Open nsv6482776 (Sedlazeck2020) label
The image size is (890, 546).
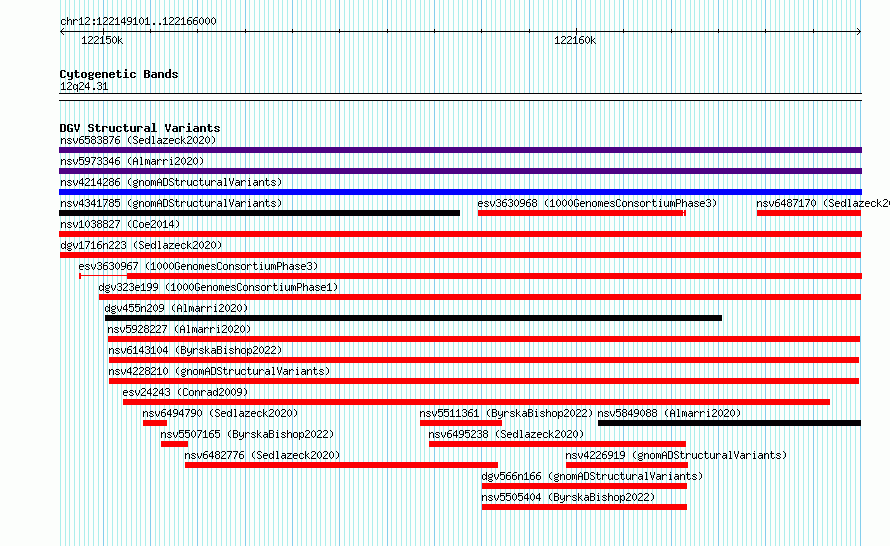[262, 455]
